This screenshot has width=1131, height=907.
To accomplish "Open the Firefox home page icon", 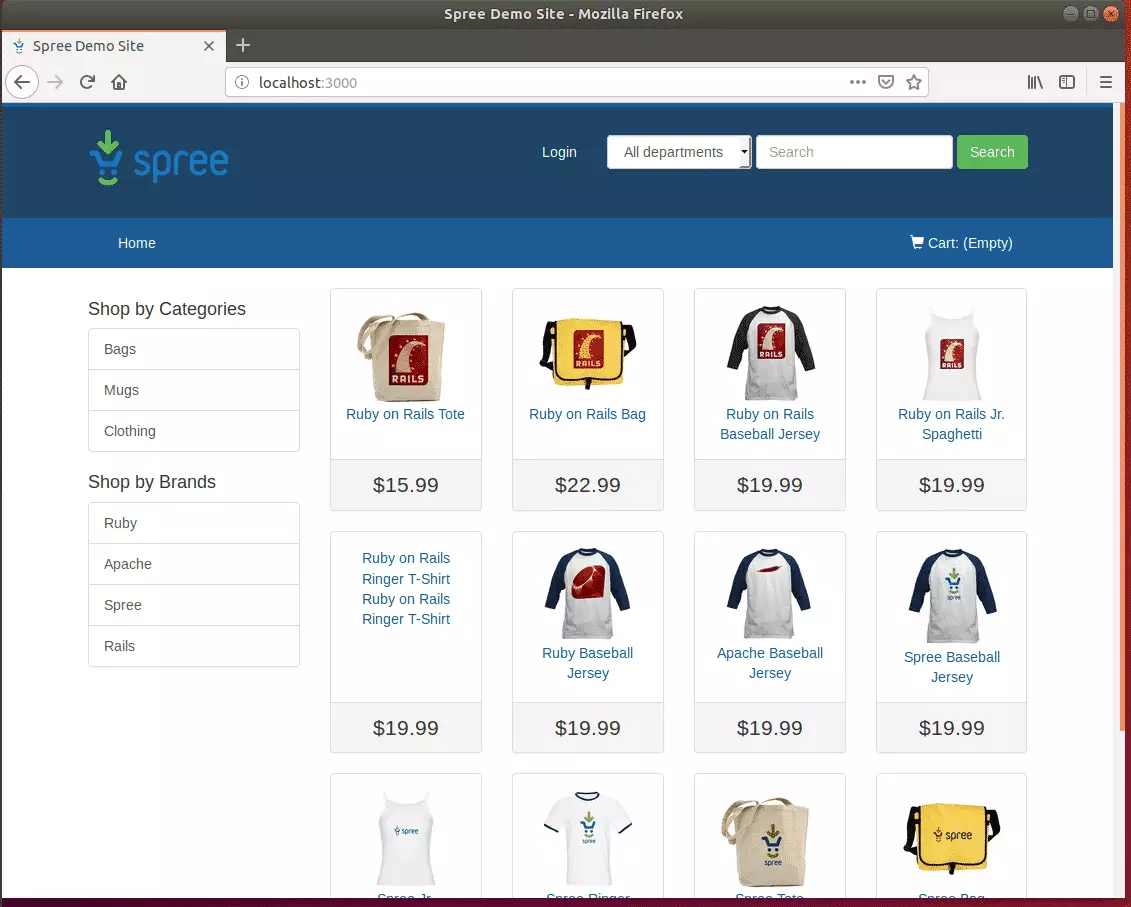I will (x=119, y=82).
